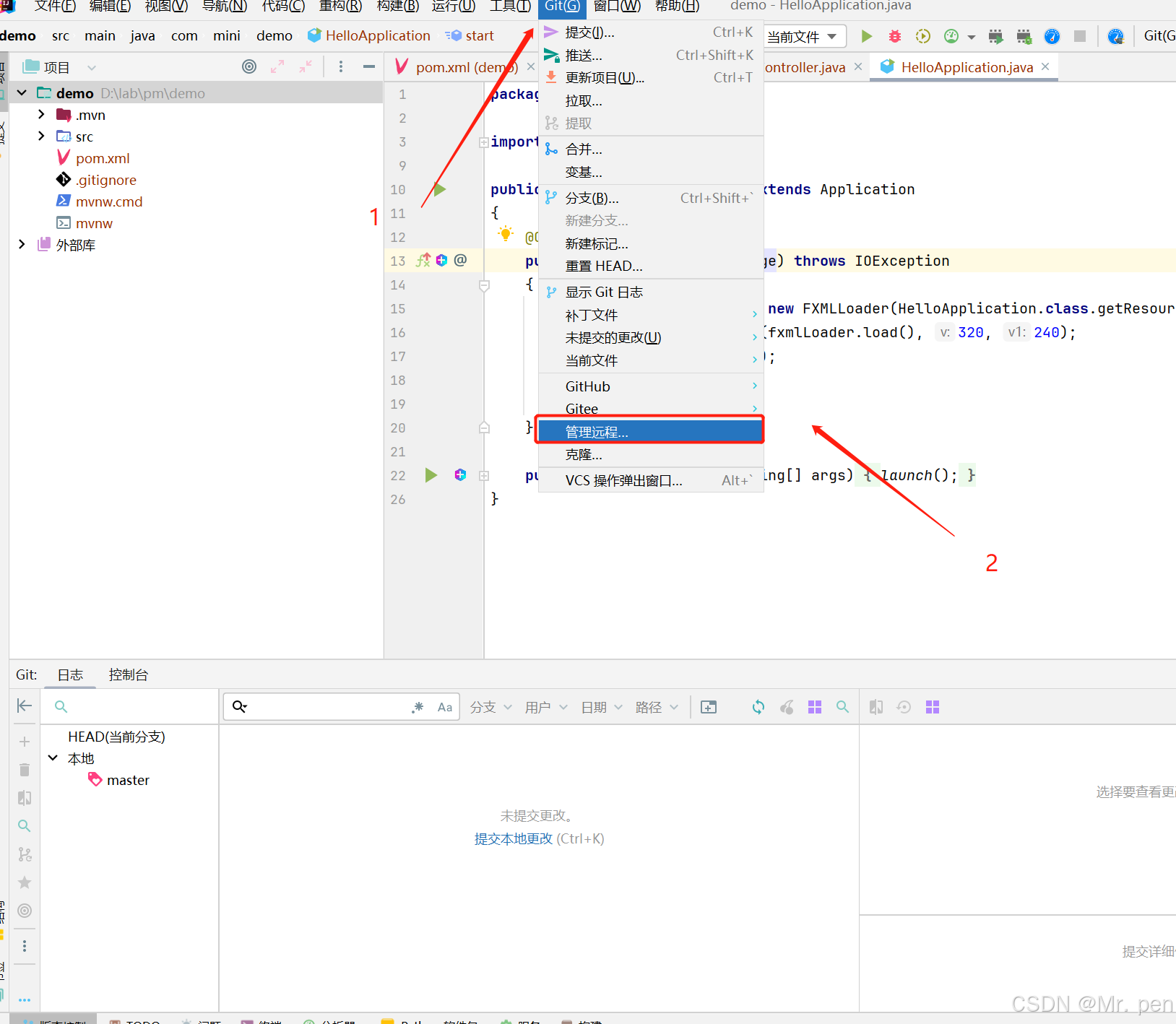Open the GitHub submenu
Image resolution: width=1176 pixels, height=1024 pixels.
[x=651, y=387]
